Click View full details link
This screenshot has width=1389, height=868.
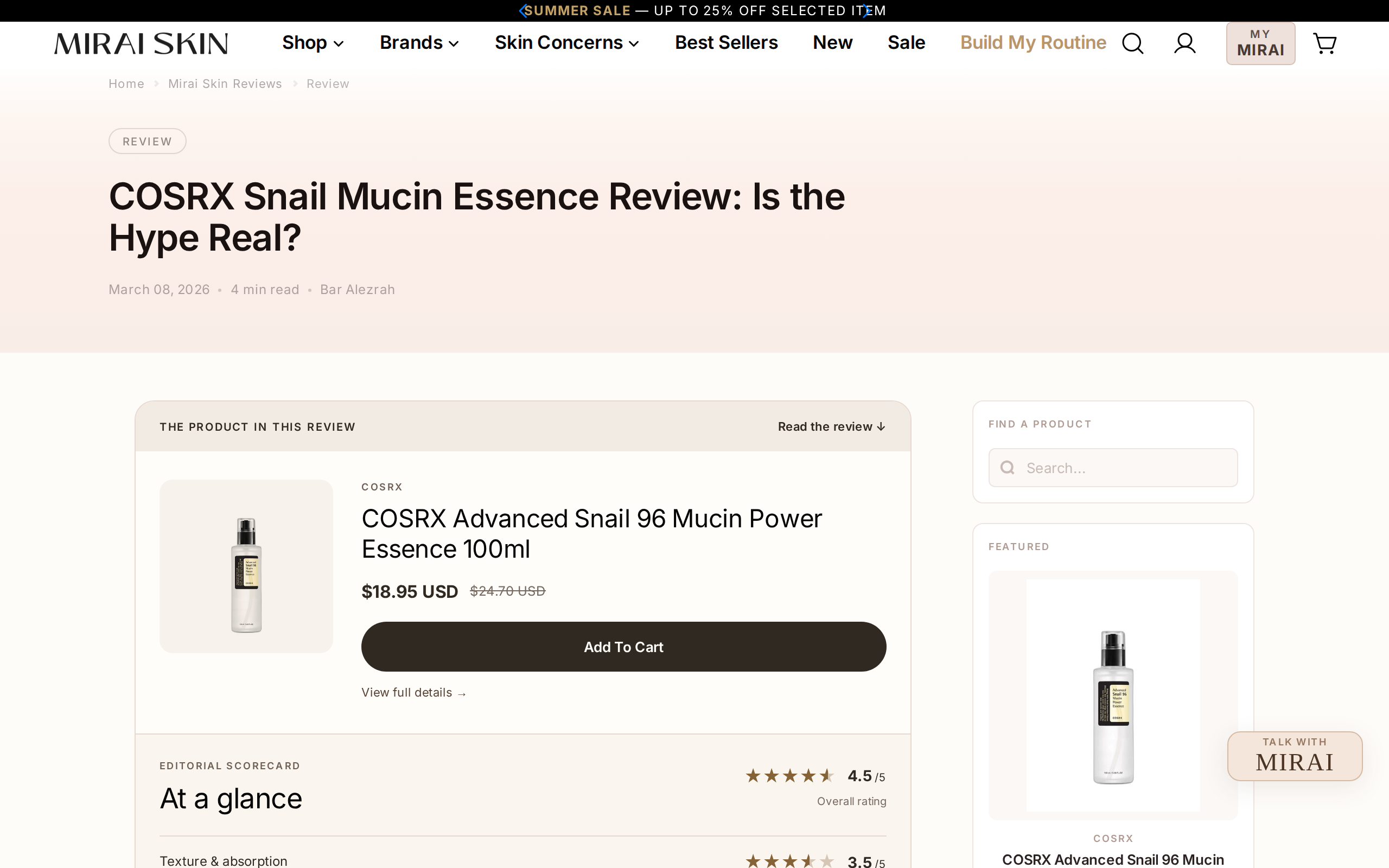(x=414, y=693)
